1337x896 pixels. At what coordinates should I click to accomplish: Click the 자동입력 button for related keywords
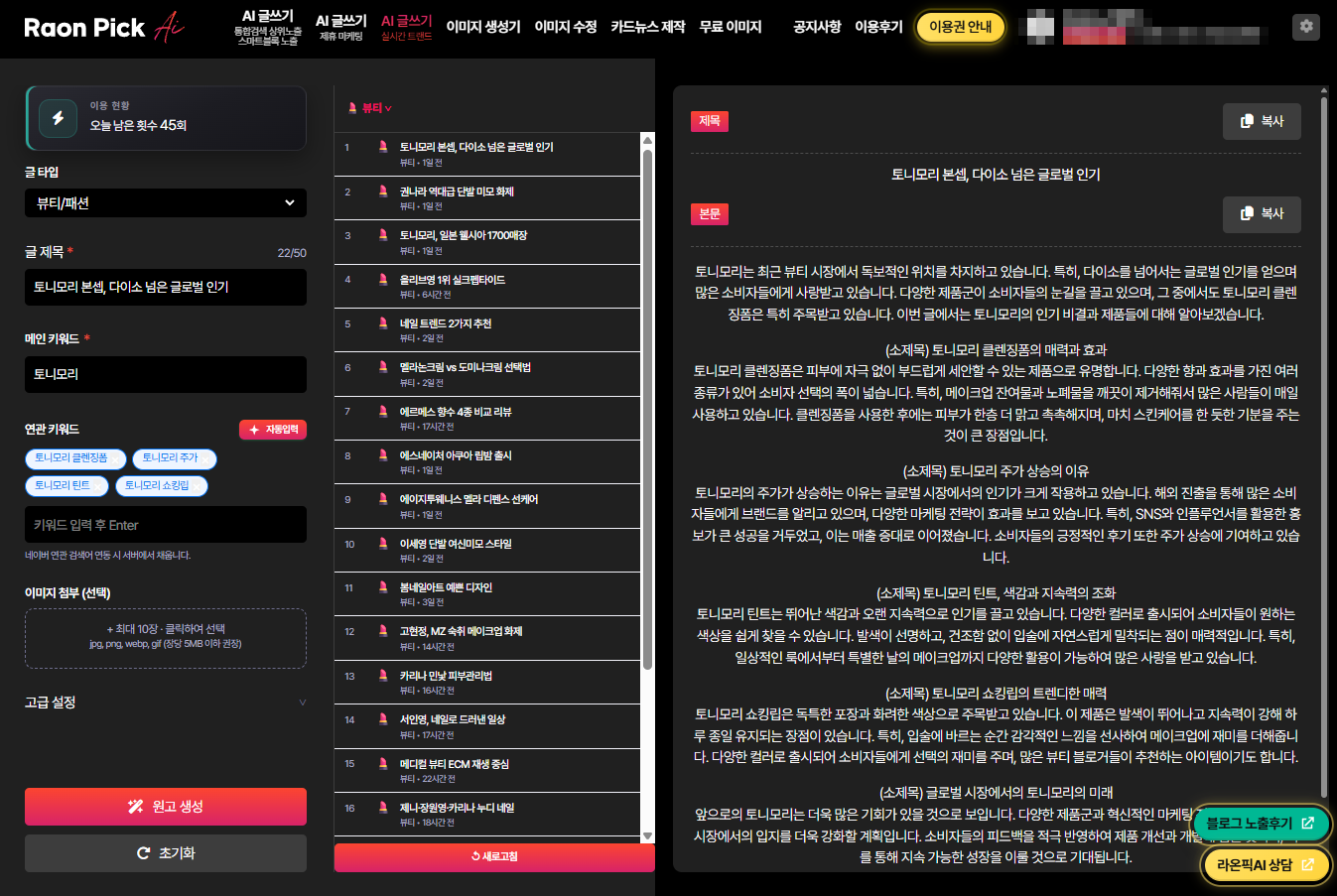click(273, 430)
